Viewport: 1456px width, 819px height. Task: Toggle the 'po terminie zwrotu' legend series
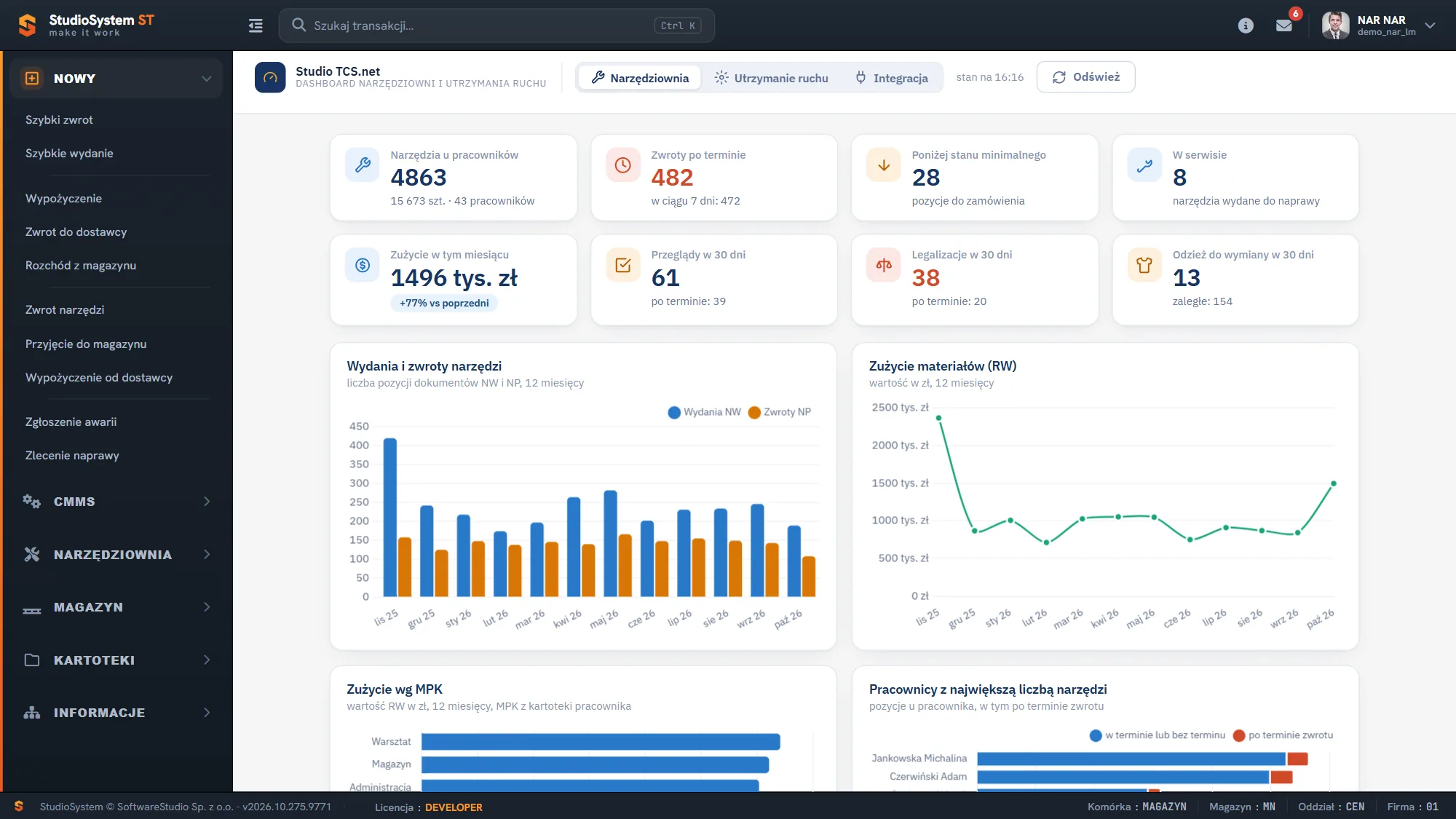coord(1283,735)
